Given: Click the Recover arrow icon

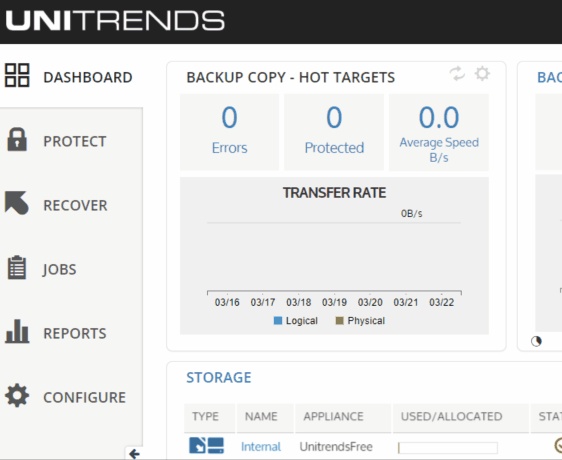Looking at the screenshot, I should click(16, 203).
